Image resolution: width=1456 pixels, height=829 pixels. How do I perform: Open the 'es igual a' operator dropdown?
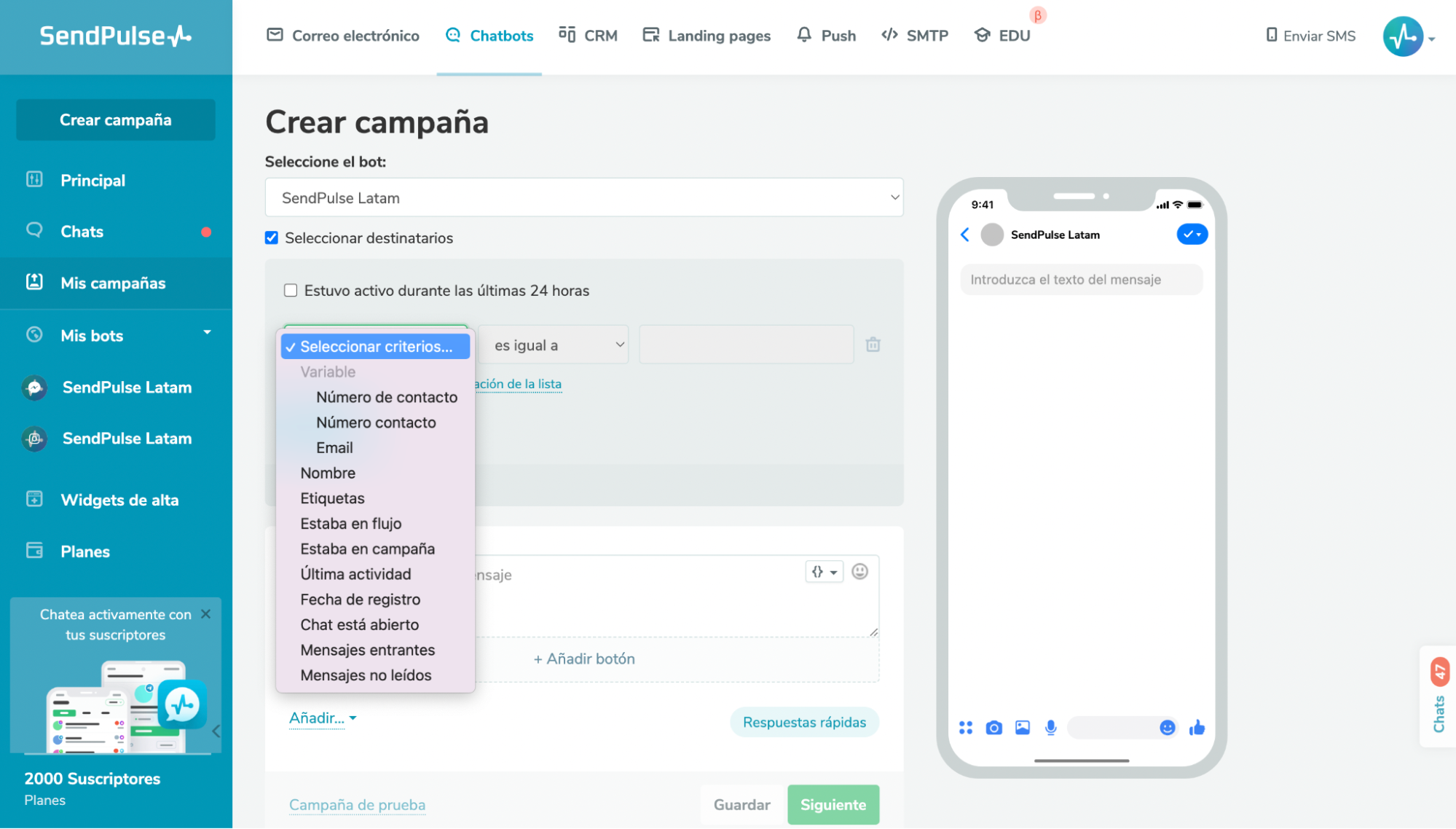(554, 345)
